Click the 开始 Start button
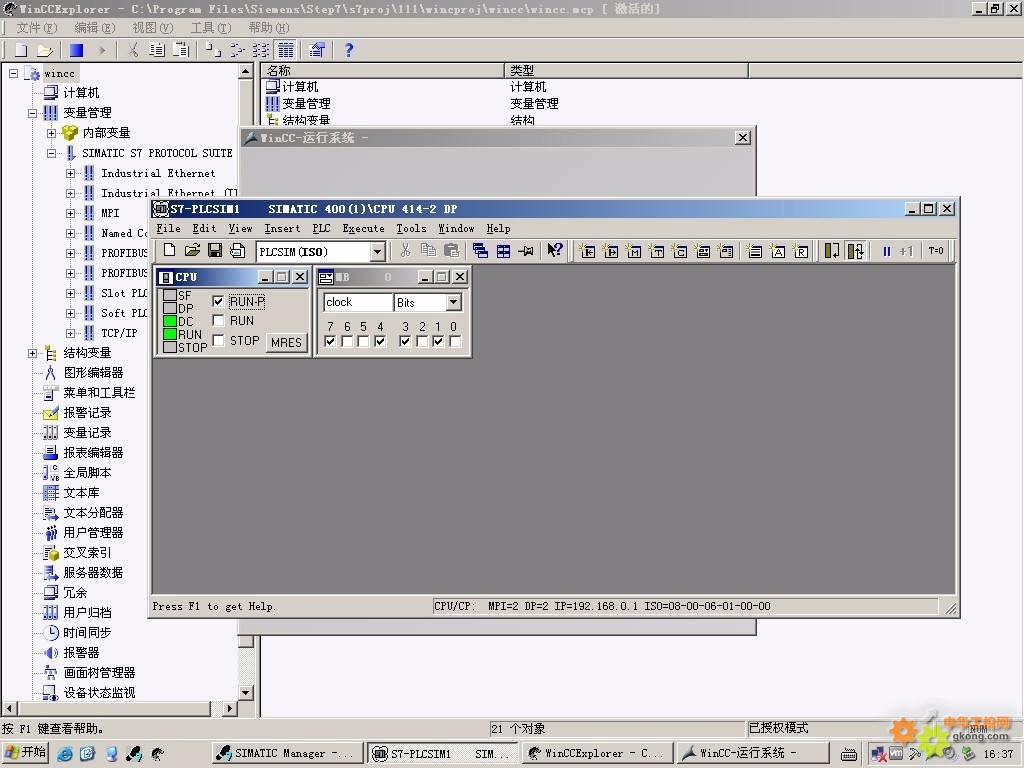 (25, 752)
